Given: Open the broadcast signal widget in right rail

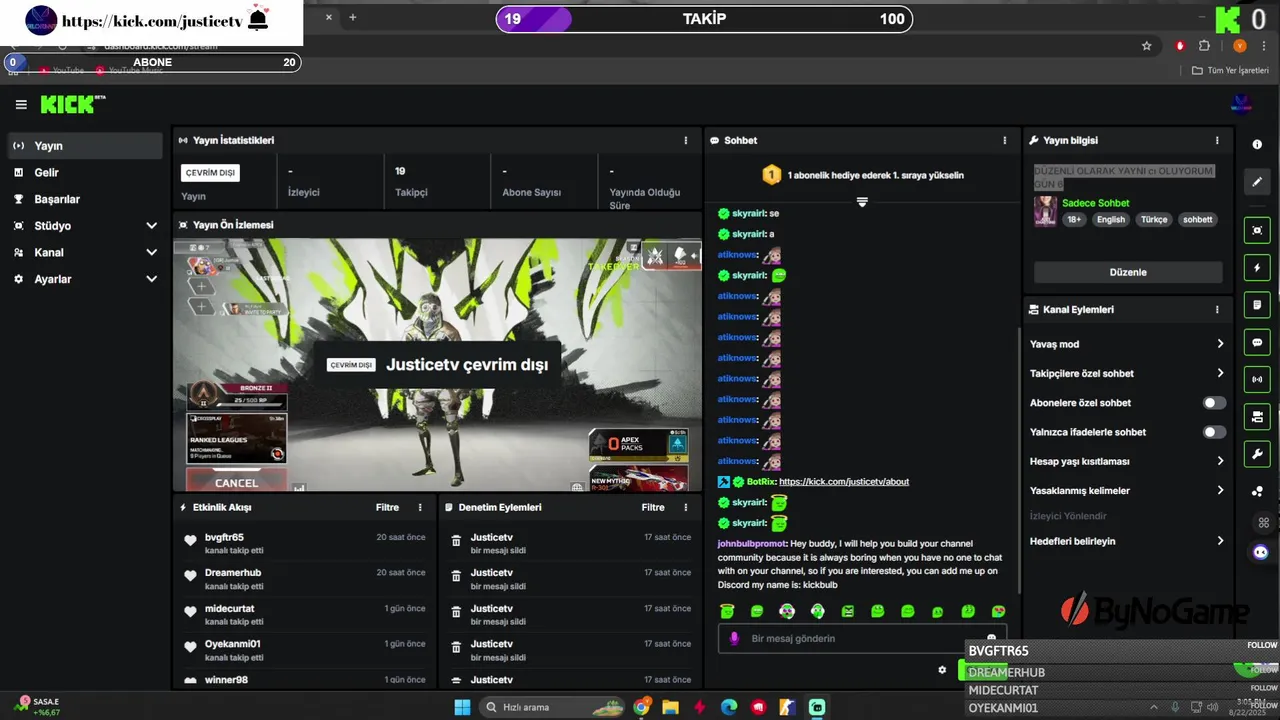Looking at the screenshot, I should pyautogui.click(x=1257, y=379).
